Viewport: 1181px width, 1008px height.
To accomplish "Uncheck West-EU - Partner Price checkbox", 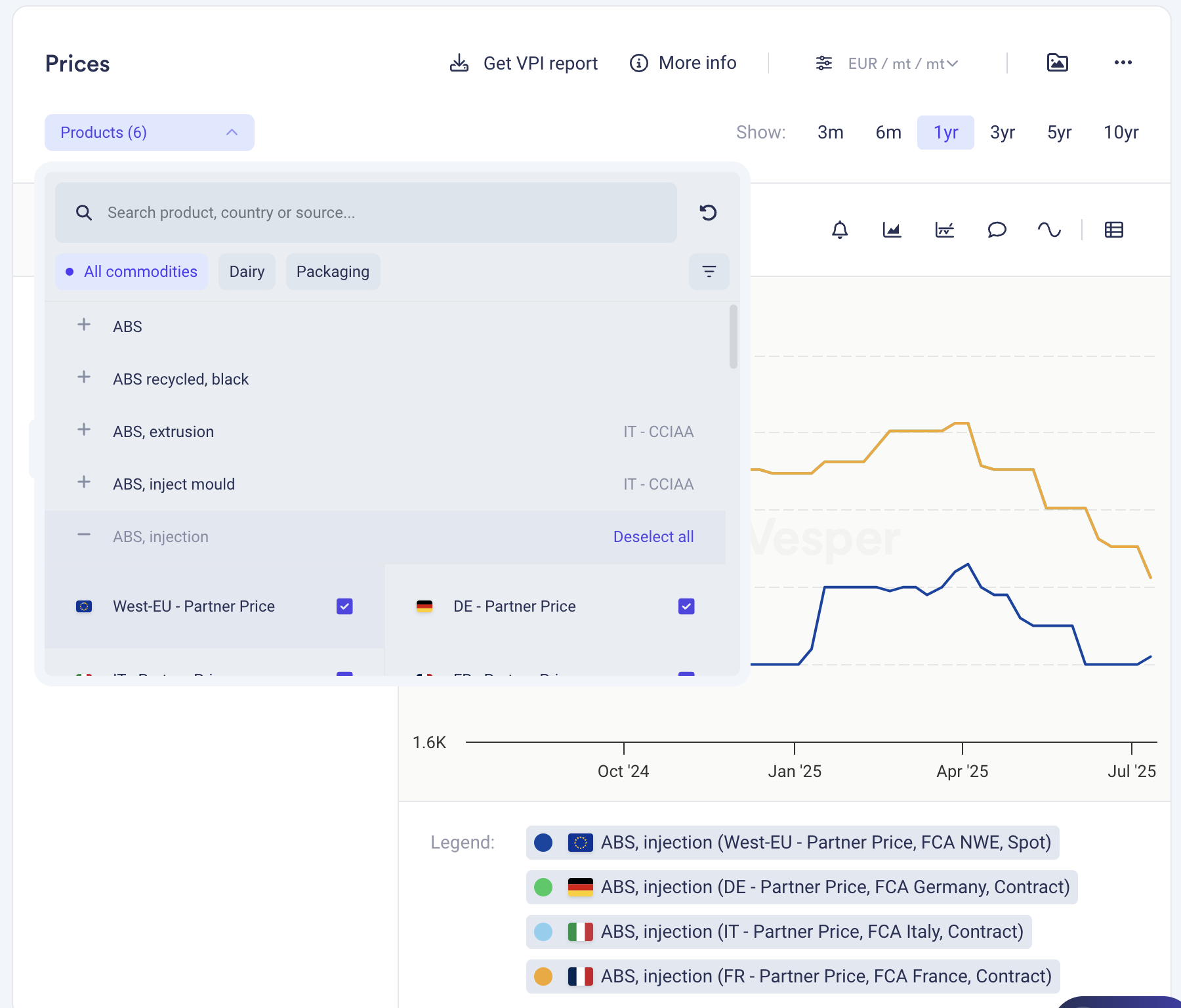I will [344, 606].
